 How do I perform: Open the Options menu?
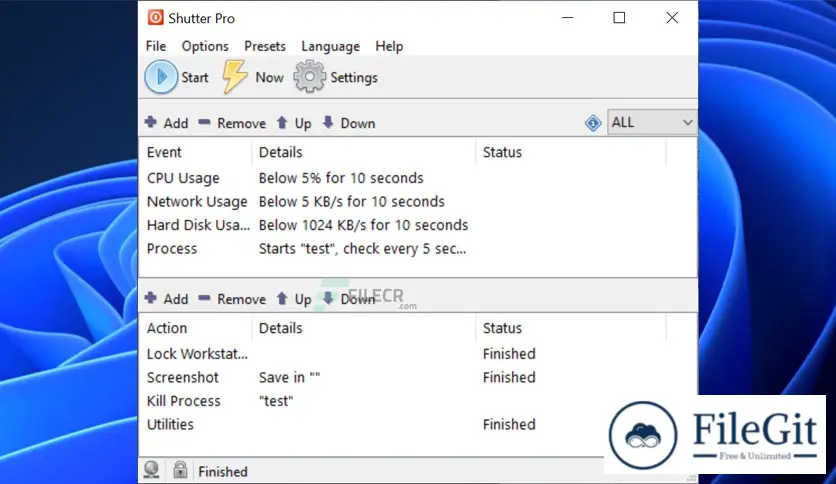click(x=205, y=46)
